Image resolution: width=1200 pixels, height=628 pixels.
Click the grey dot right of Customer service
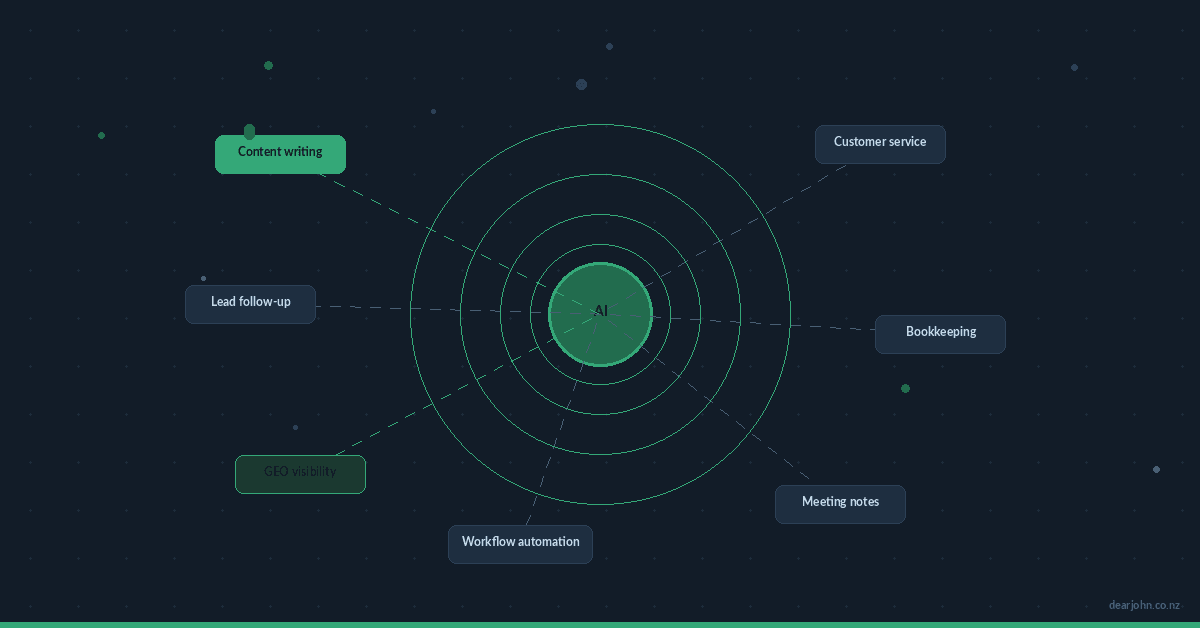1074,67
